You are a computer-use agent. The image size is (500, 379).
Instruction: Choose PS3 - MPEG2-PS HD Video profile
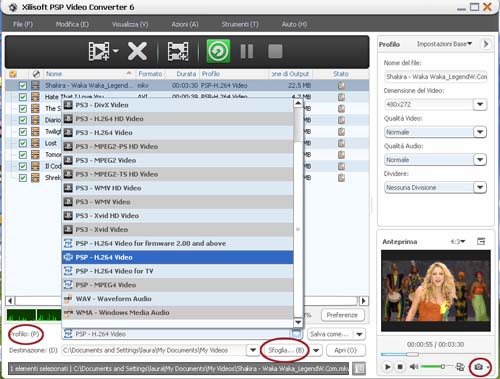point(177,146)
